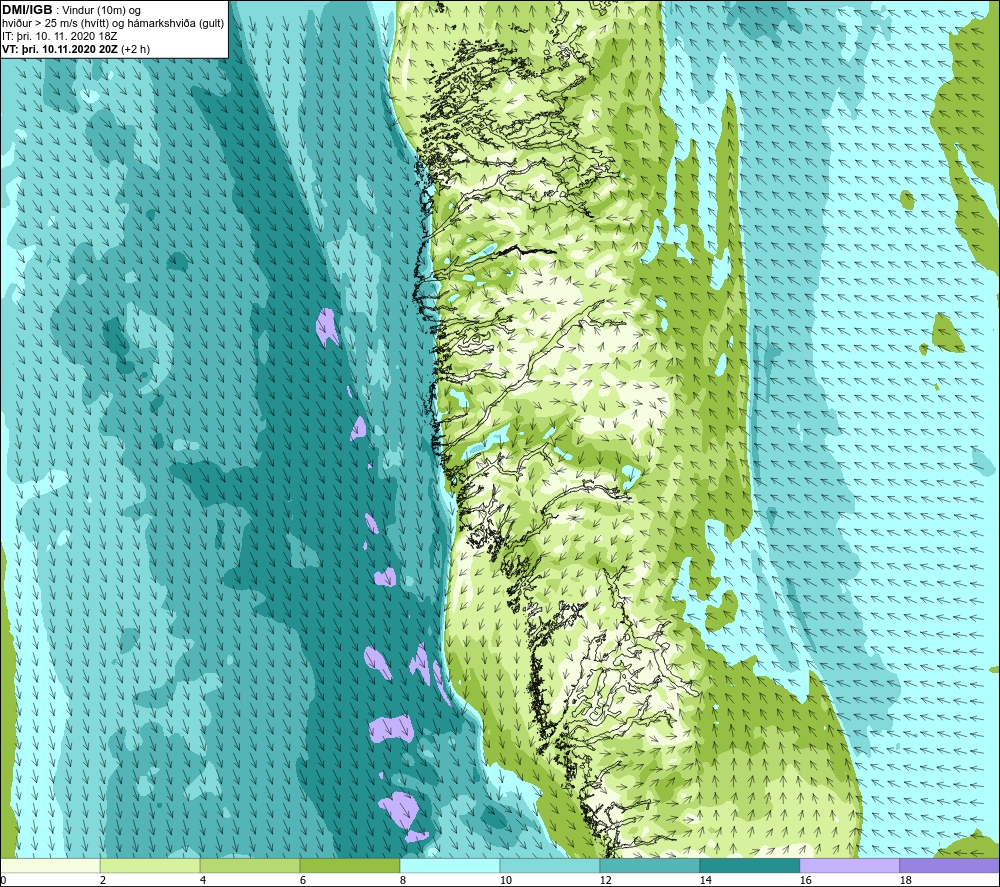Click the 6-8 m/s olive green legend swatch
The width and height of the screenshot is (1000, 887).
click(x=349, y=866)
